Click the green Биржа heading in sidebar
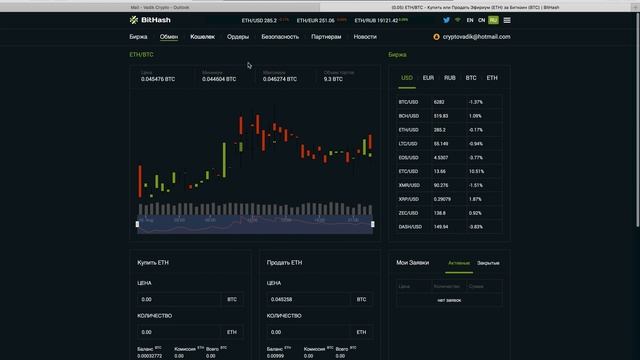The image size is (640, 360). click(397, 54)
